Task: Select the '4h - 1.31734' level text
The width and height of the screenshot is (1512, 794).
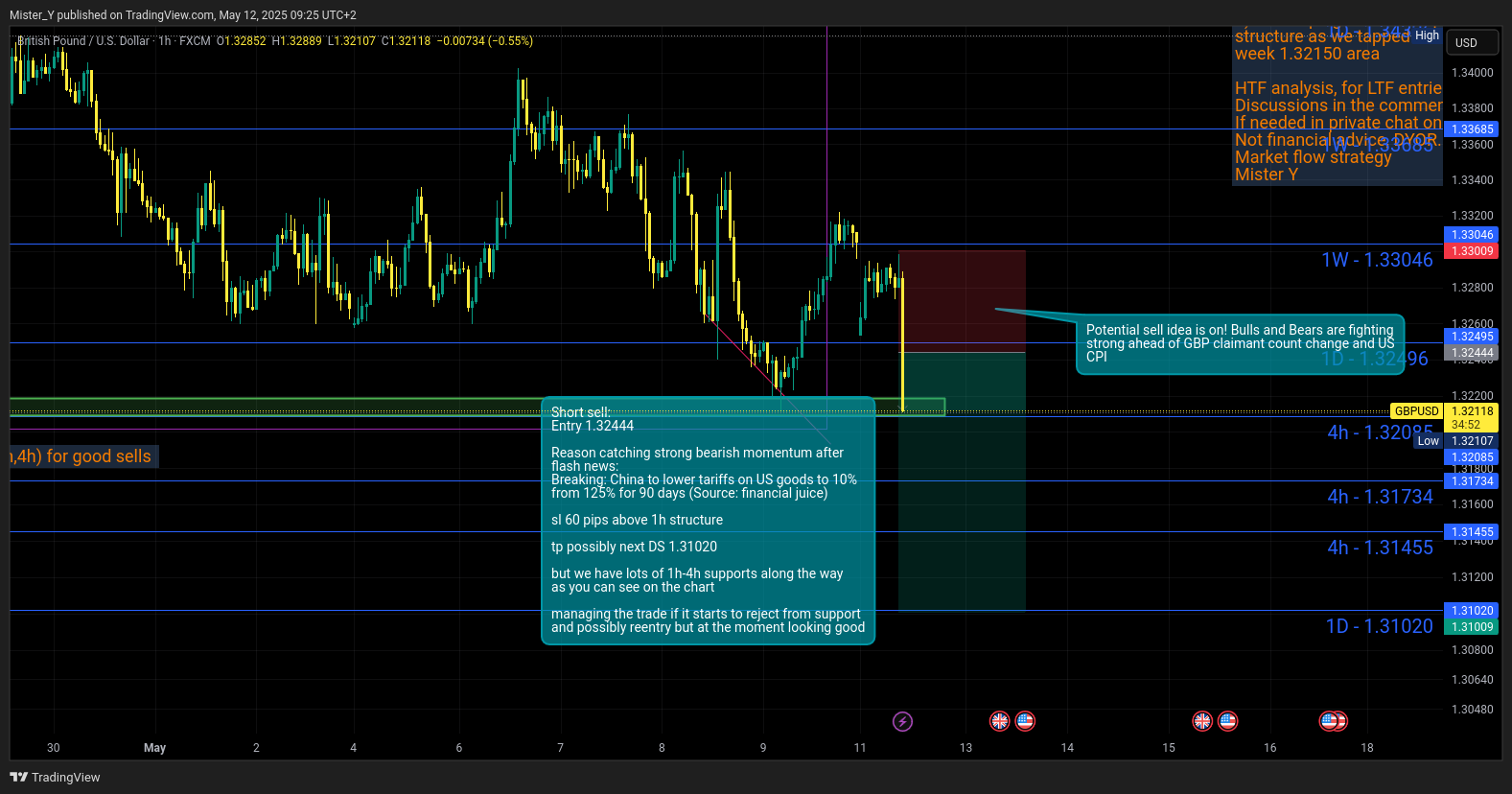Action: pyautogui.click(x=1380, y=497)
